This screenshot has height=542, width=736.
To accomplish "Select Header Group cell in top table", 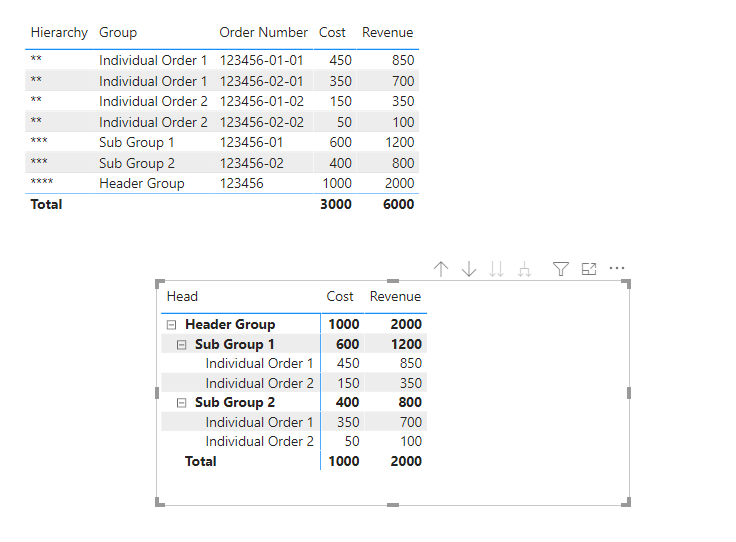I will tap(142, 183).
